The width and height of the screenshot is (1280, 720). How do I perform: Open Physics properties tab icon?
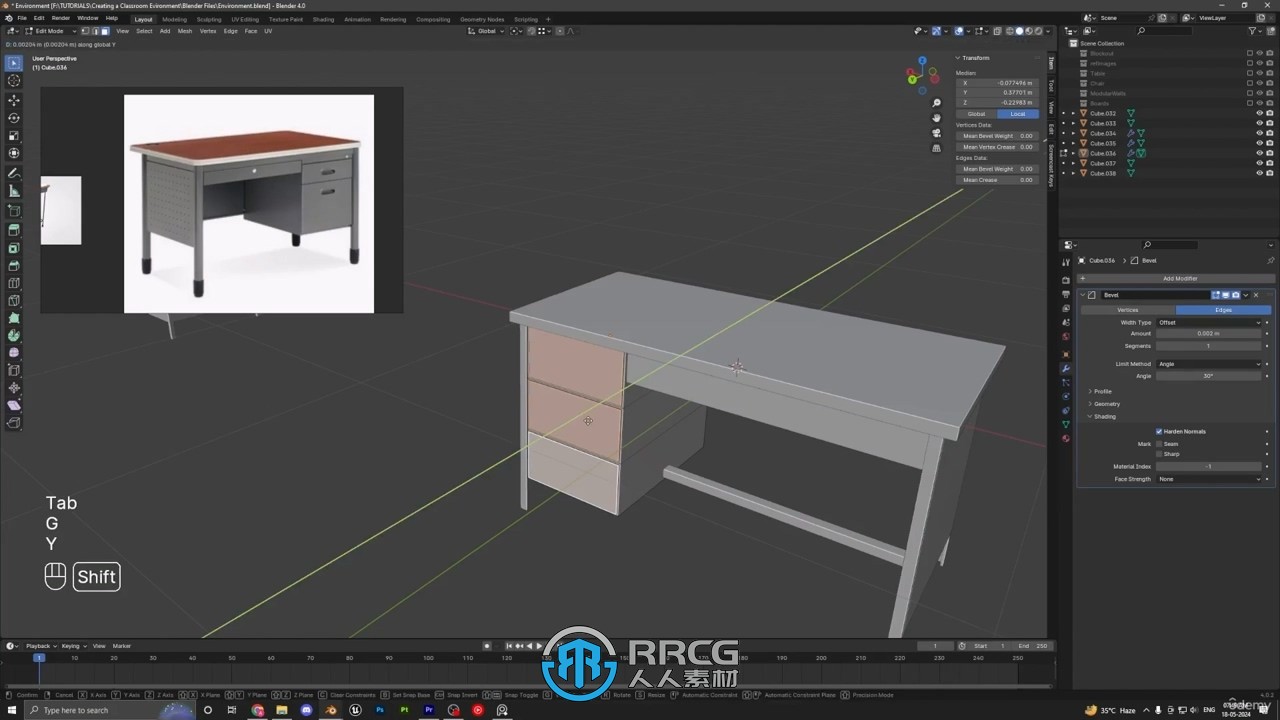coord(1066,396)
